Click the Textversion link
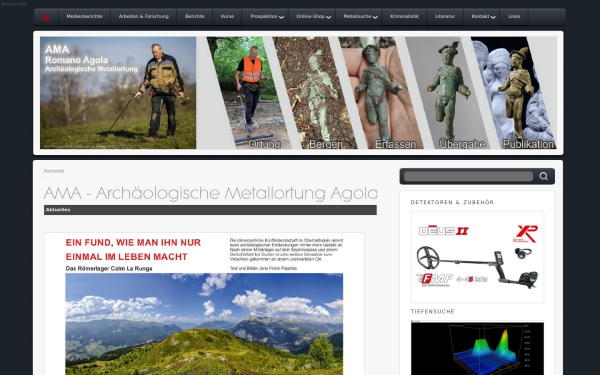Screen dimensions: 600x375 pos(14,4)
